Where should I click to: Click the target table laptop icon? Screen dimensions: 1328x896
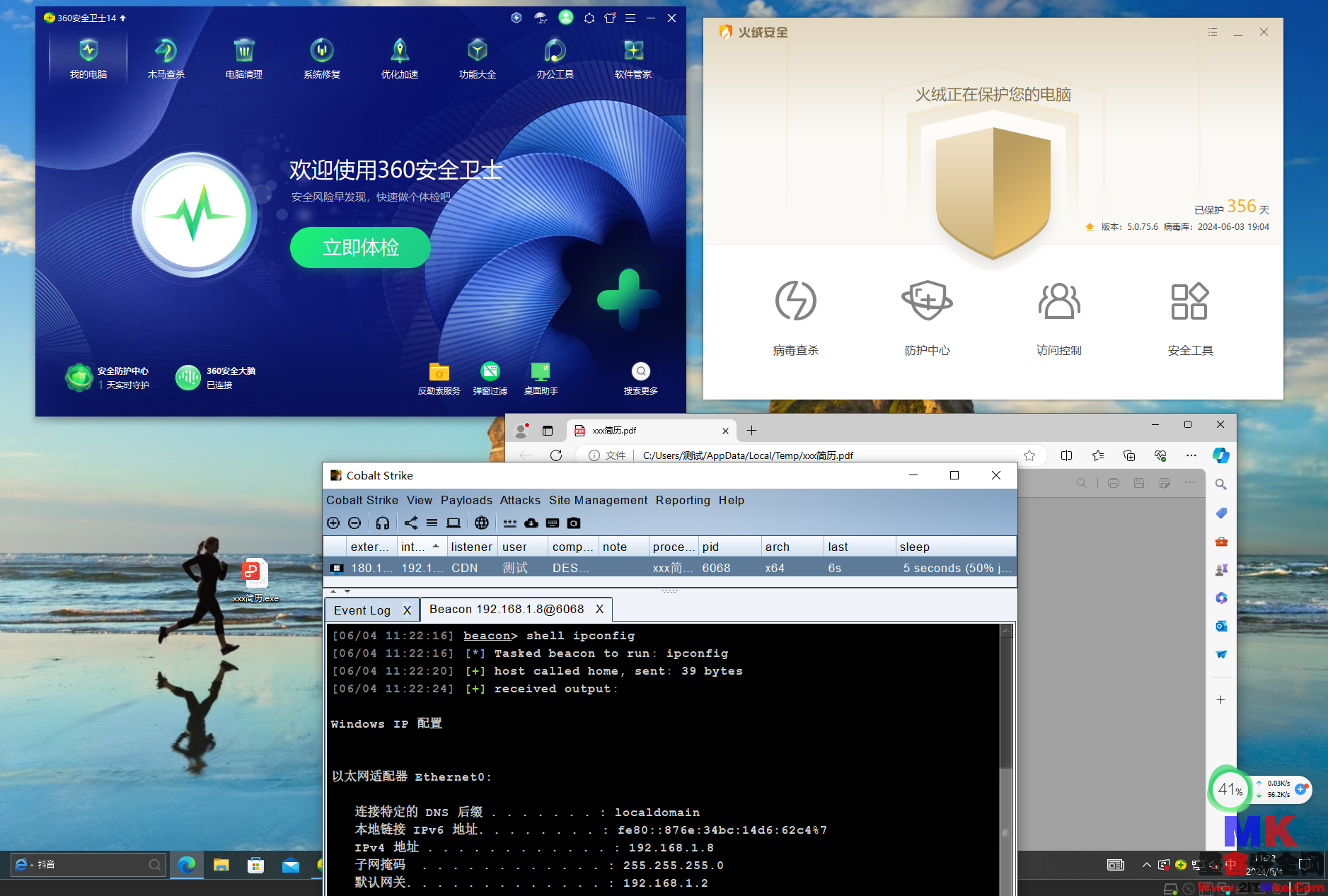point(454,523)
